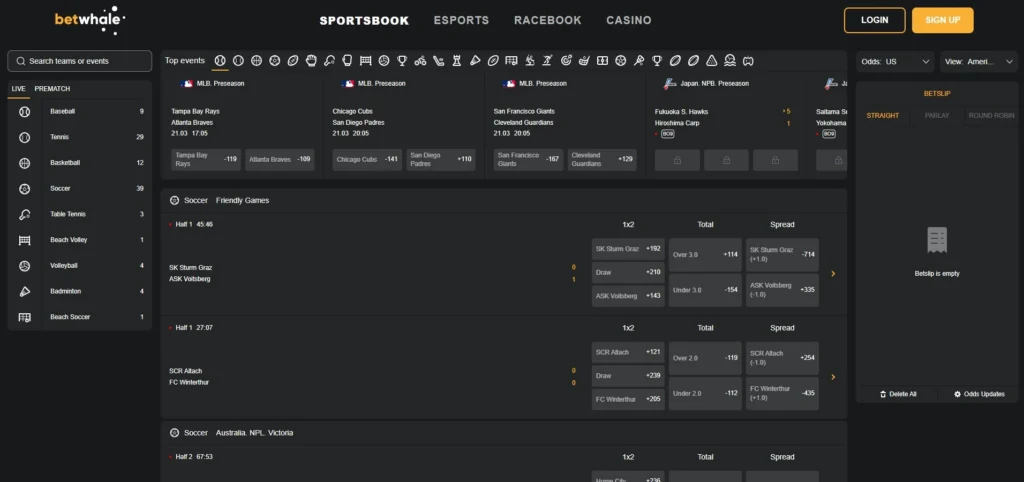Click Delete All in the betslip

(x=897, y=394)
